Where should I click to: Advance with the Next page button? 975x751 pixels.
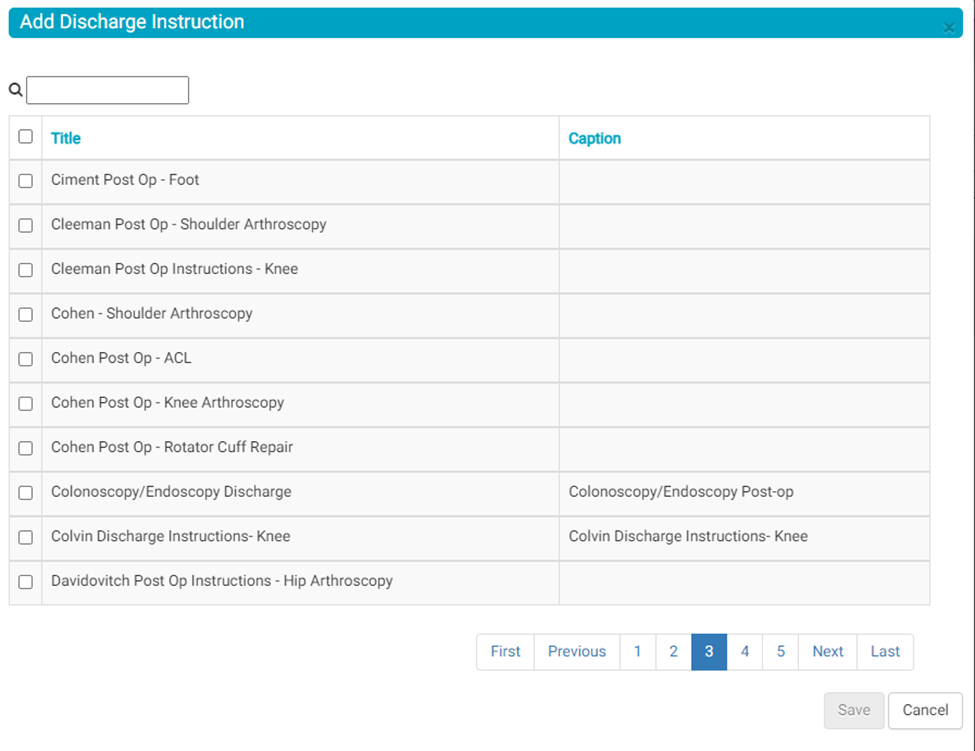point(827,651)
